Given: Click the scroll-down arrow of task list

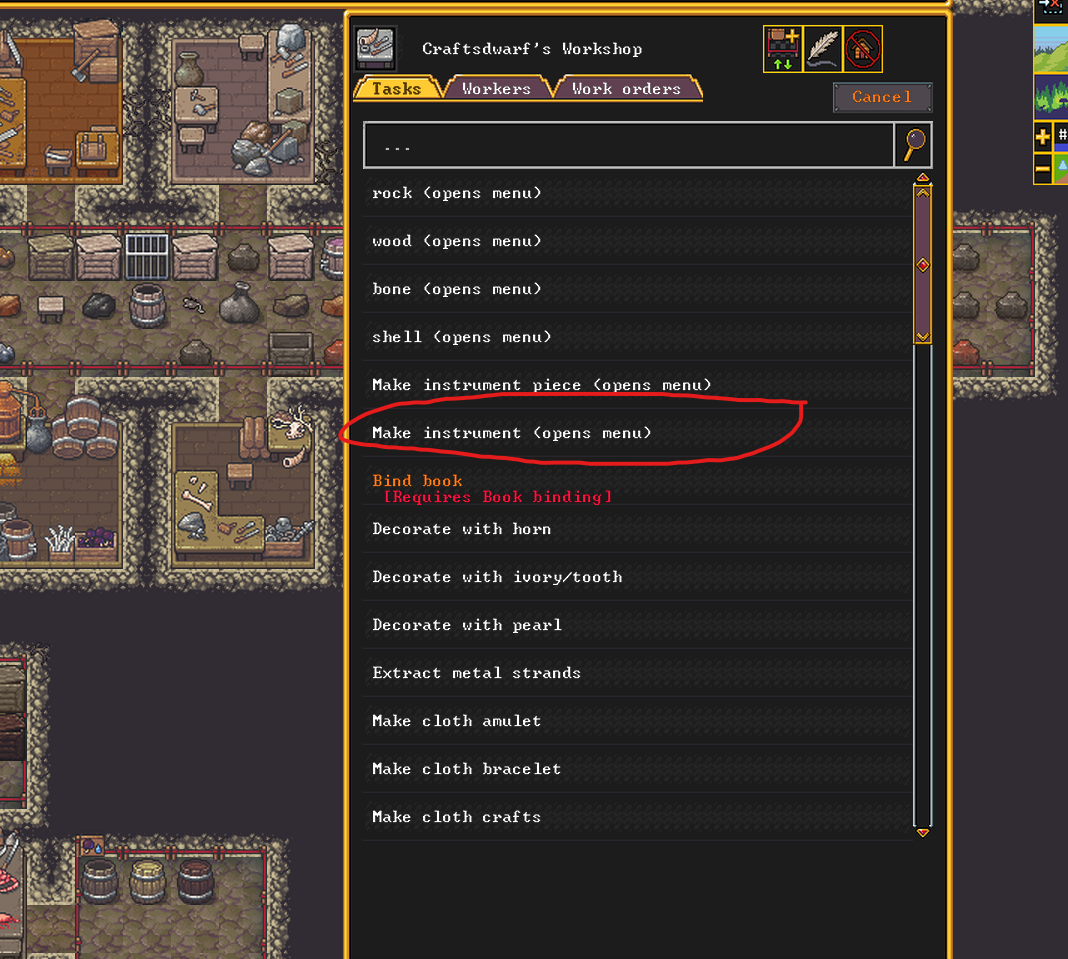Looking at the screenshot, I should [x=923, y=833].
